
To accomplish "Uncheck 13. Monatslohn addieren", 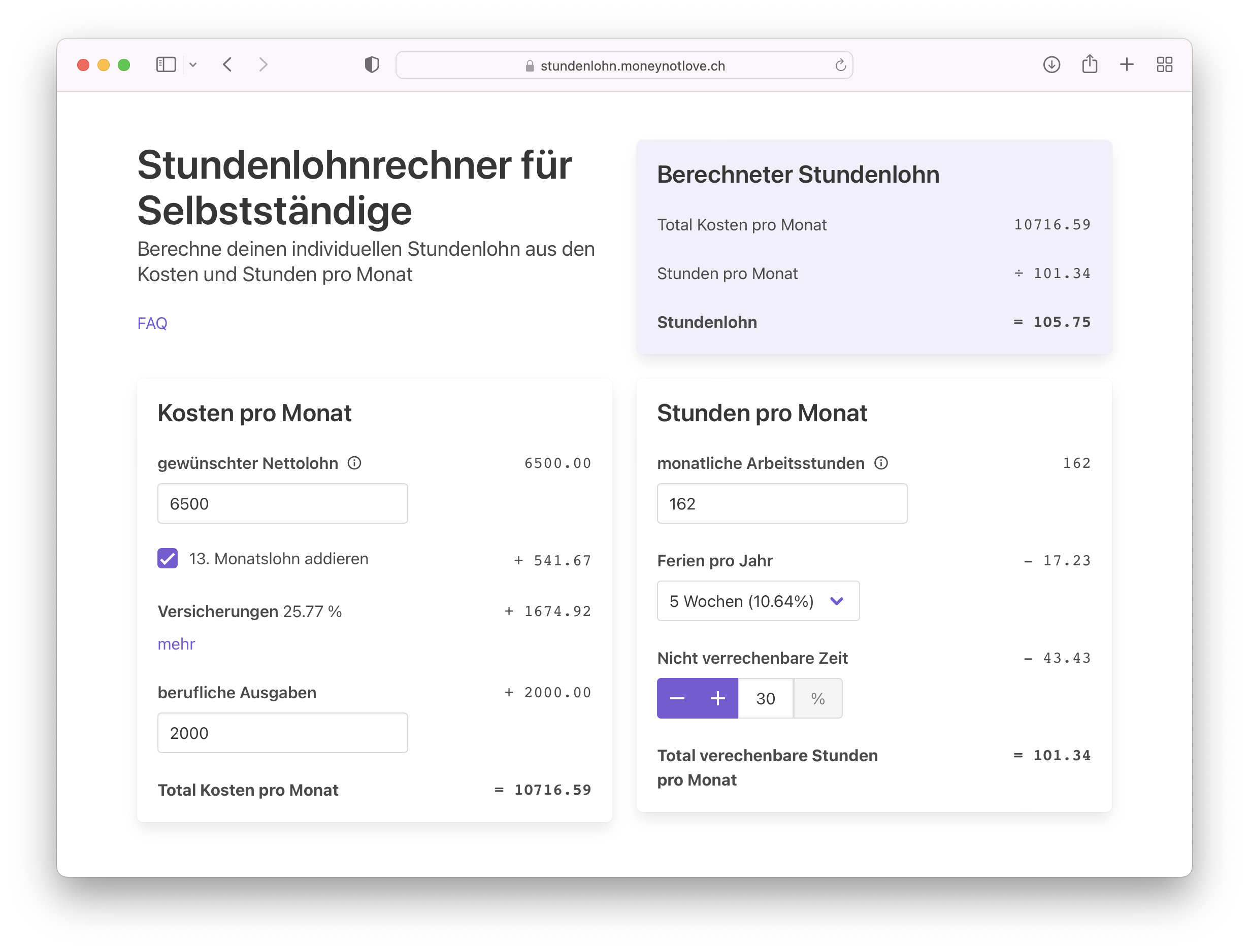I will click(167, 558).
